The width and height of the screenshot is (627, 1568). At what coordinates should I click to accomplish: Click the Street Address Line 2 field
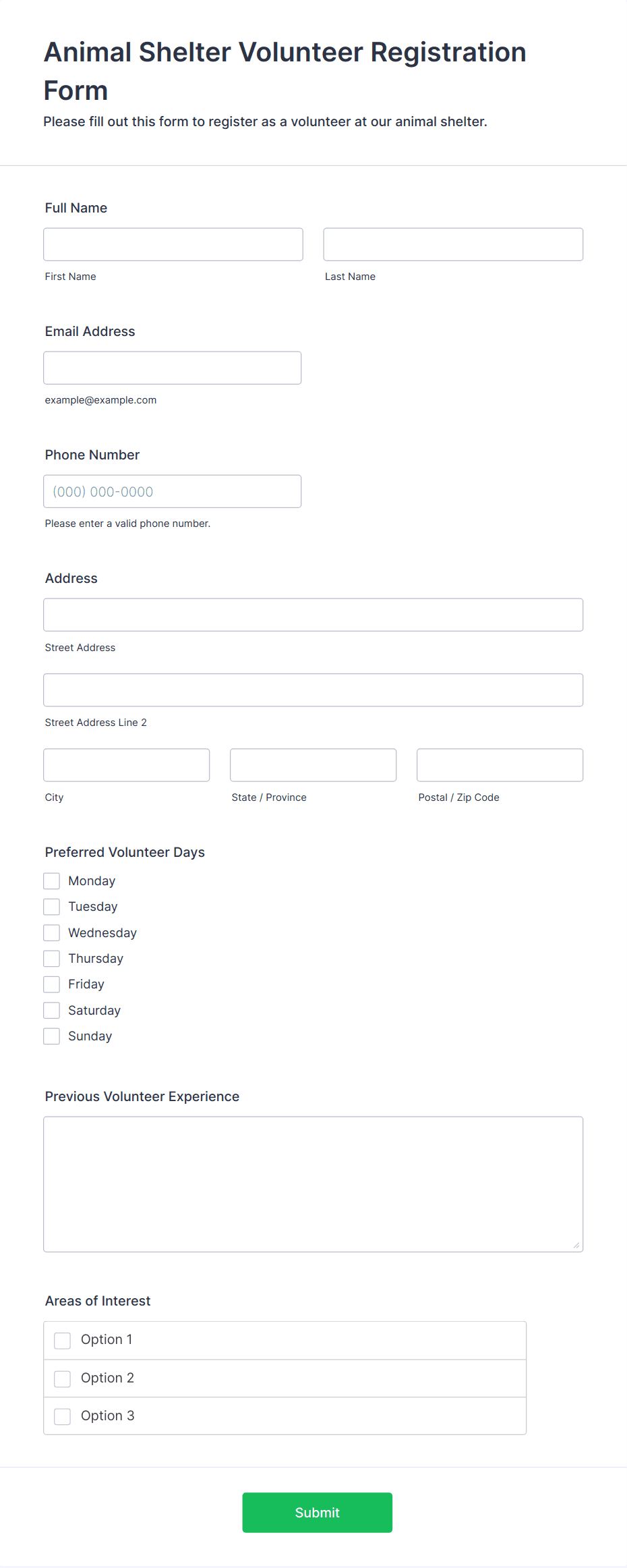tap(313, 690)
